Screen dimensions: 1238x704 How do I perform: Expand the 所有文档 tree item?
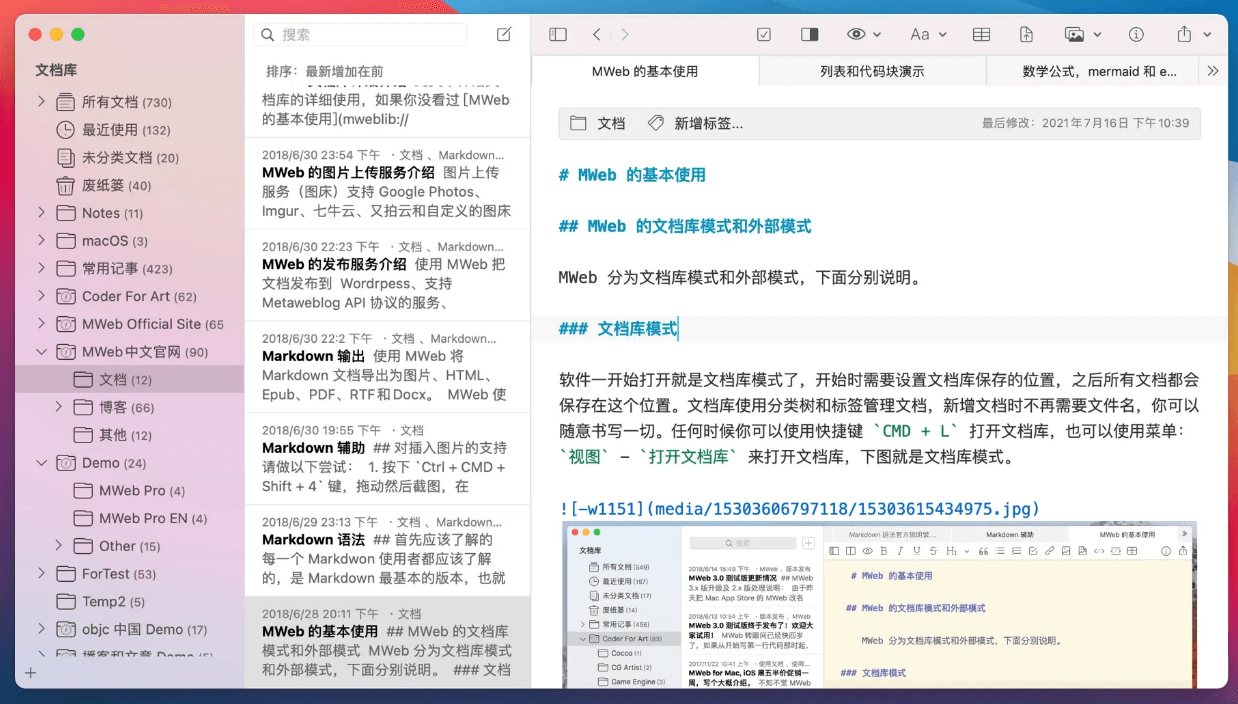[41, 102]
